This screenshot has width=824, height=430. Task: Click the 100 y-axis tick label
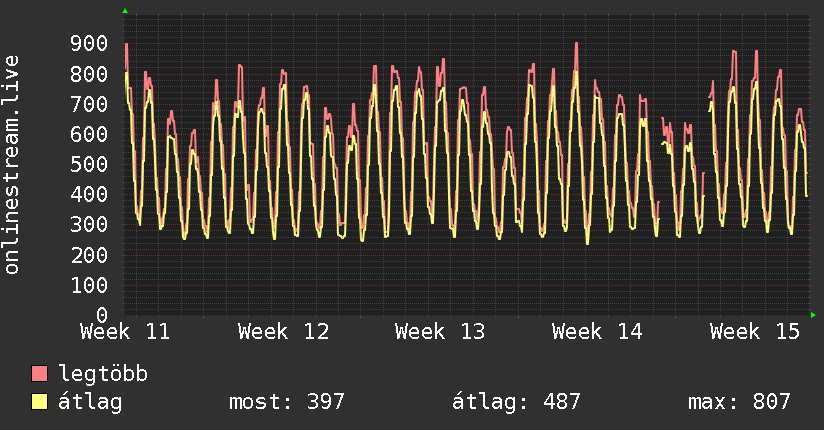pyautogui.click(x=89, y=285)
